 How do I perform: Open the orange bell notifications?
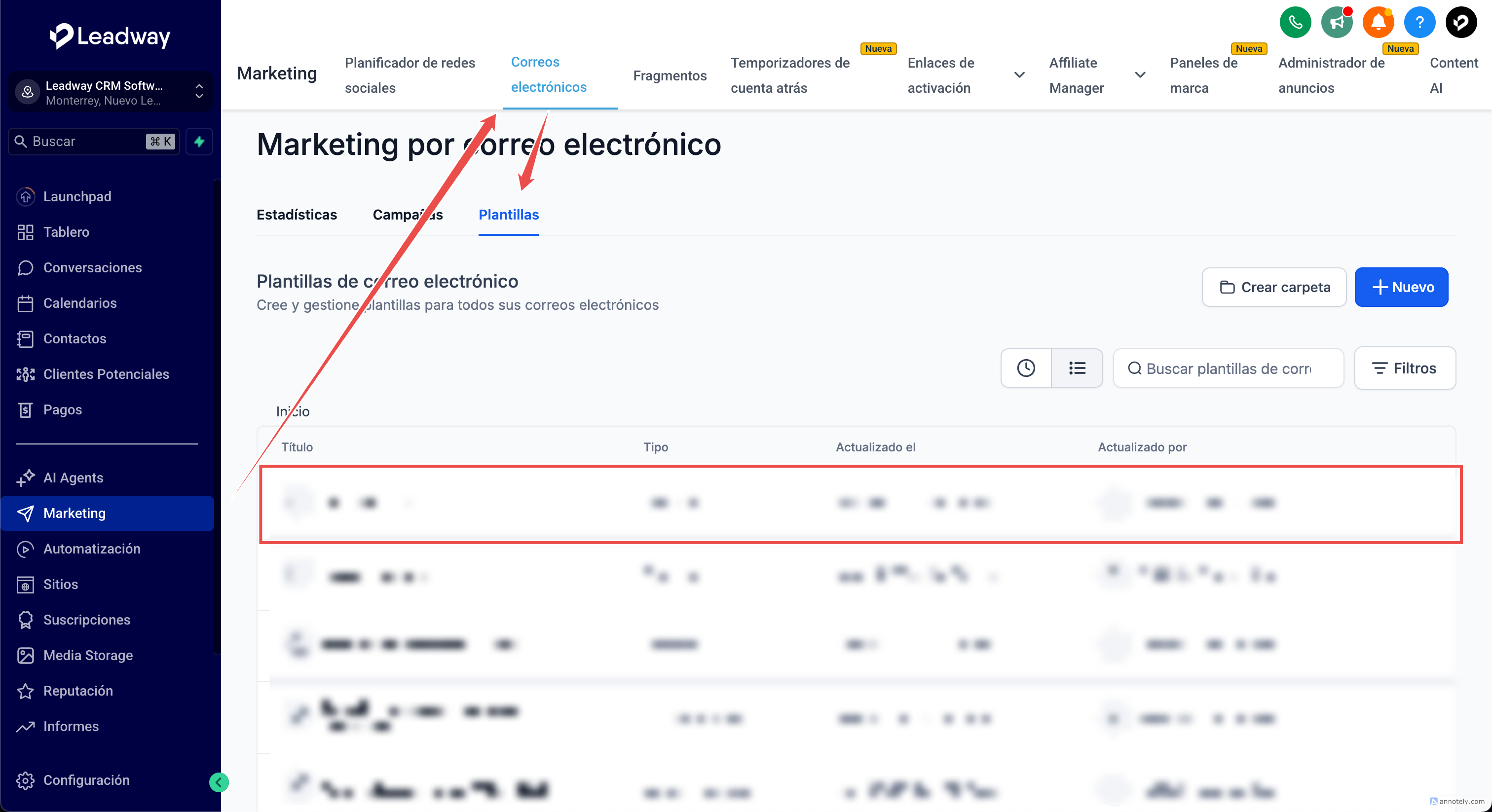coord(1378,23)
